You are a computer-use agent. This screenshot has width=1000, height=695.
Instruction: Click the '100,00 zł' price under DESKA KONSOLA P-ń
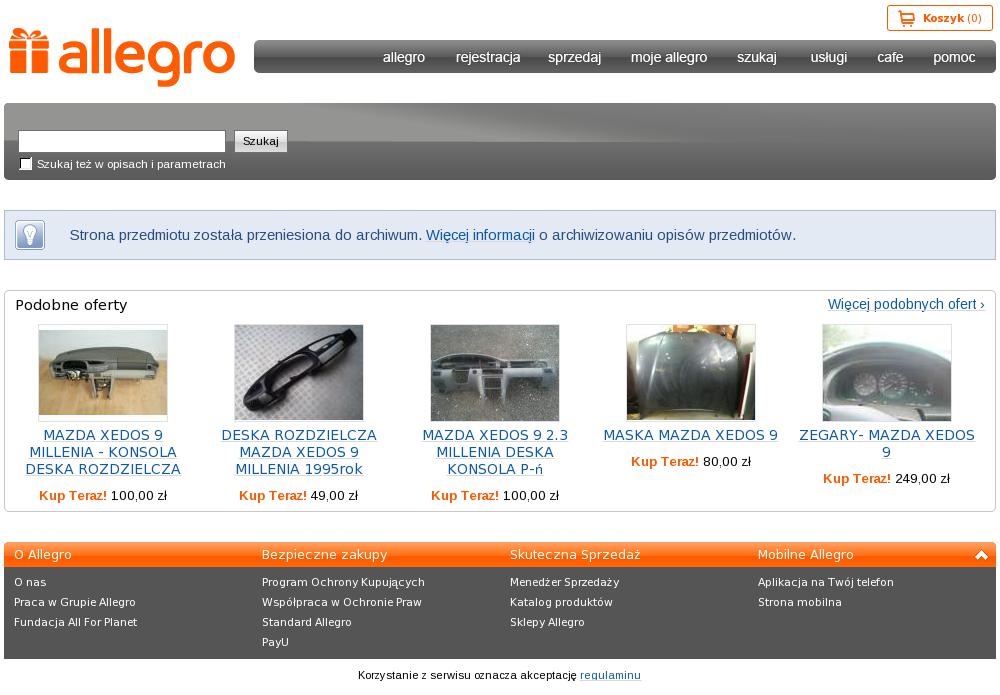point(531,495)
